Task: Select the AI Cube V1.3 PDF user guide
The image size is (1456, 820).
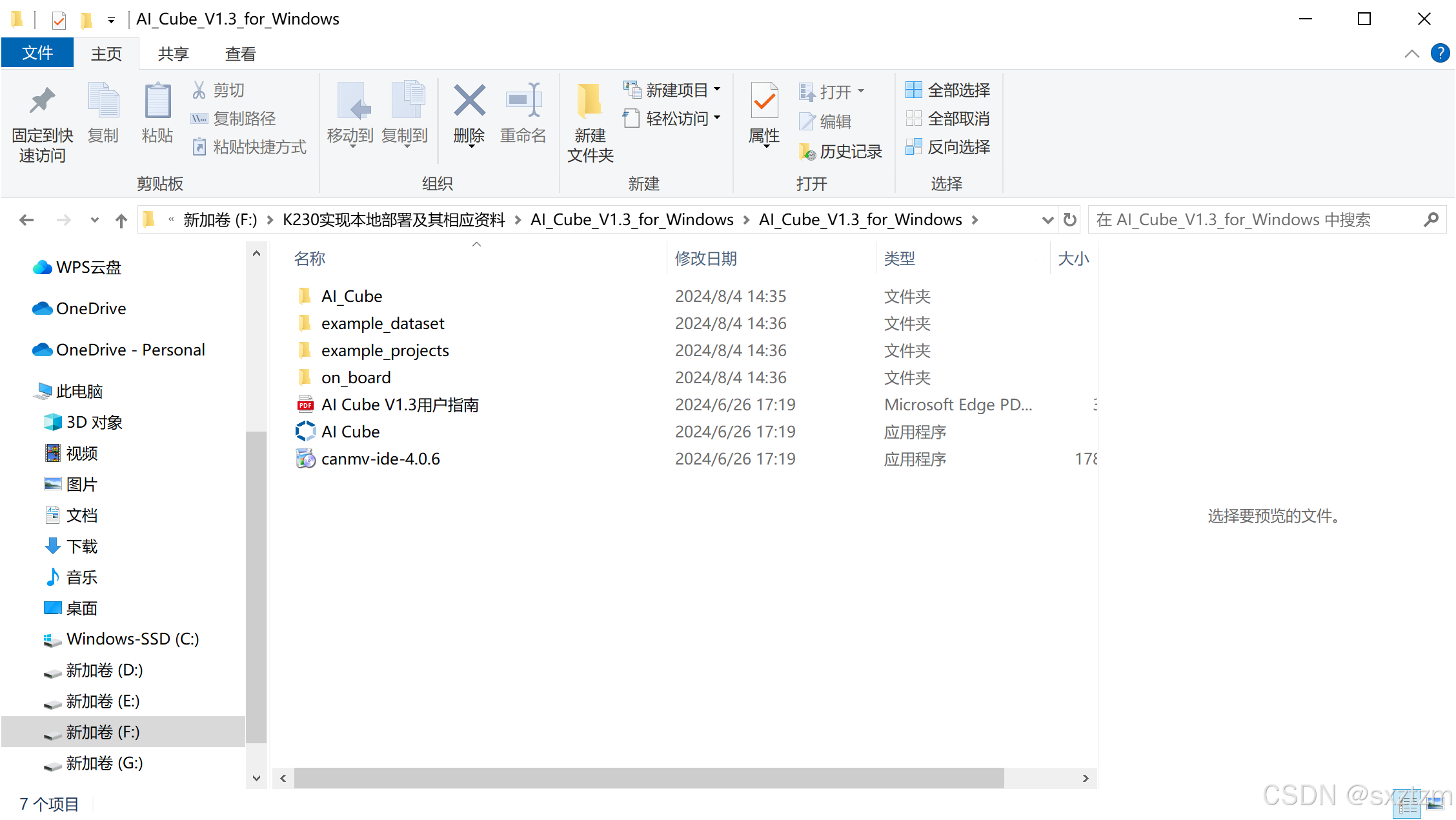Action: 400,405
